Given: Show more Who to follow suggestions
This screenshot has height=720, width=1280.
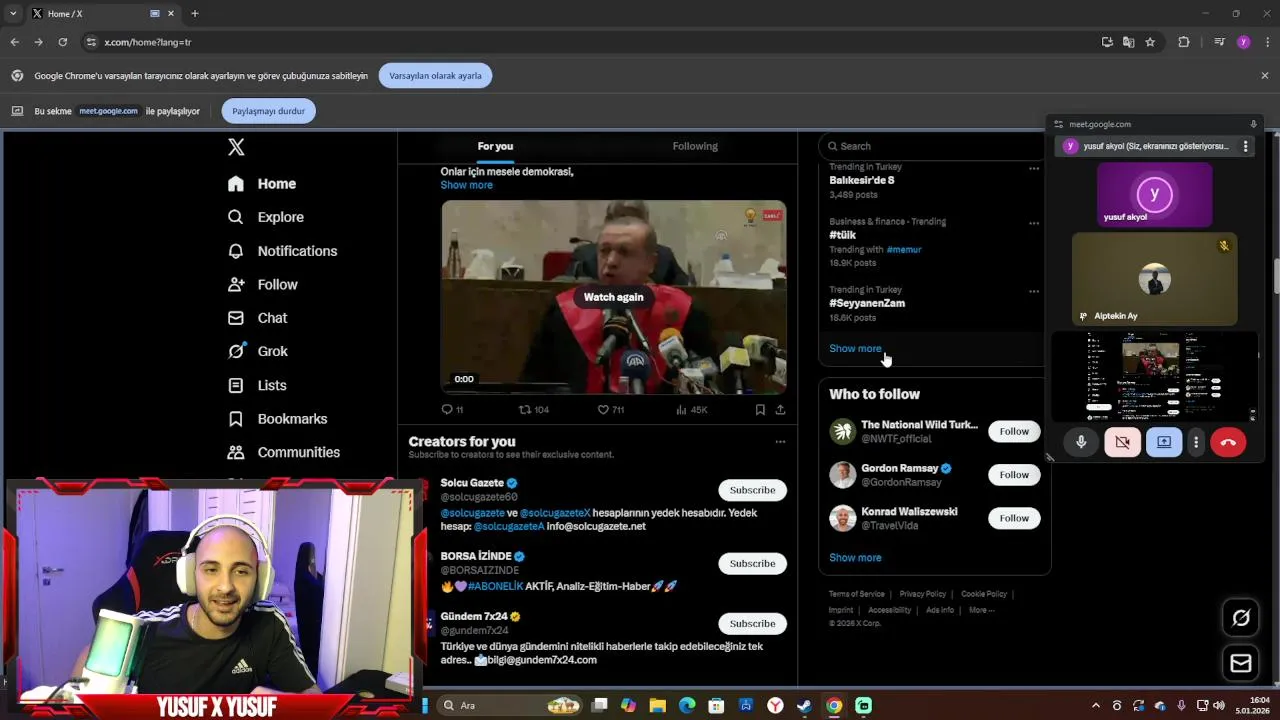Looking at the screenshot, I should [x=855, y=558].
